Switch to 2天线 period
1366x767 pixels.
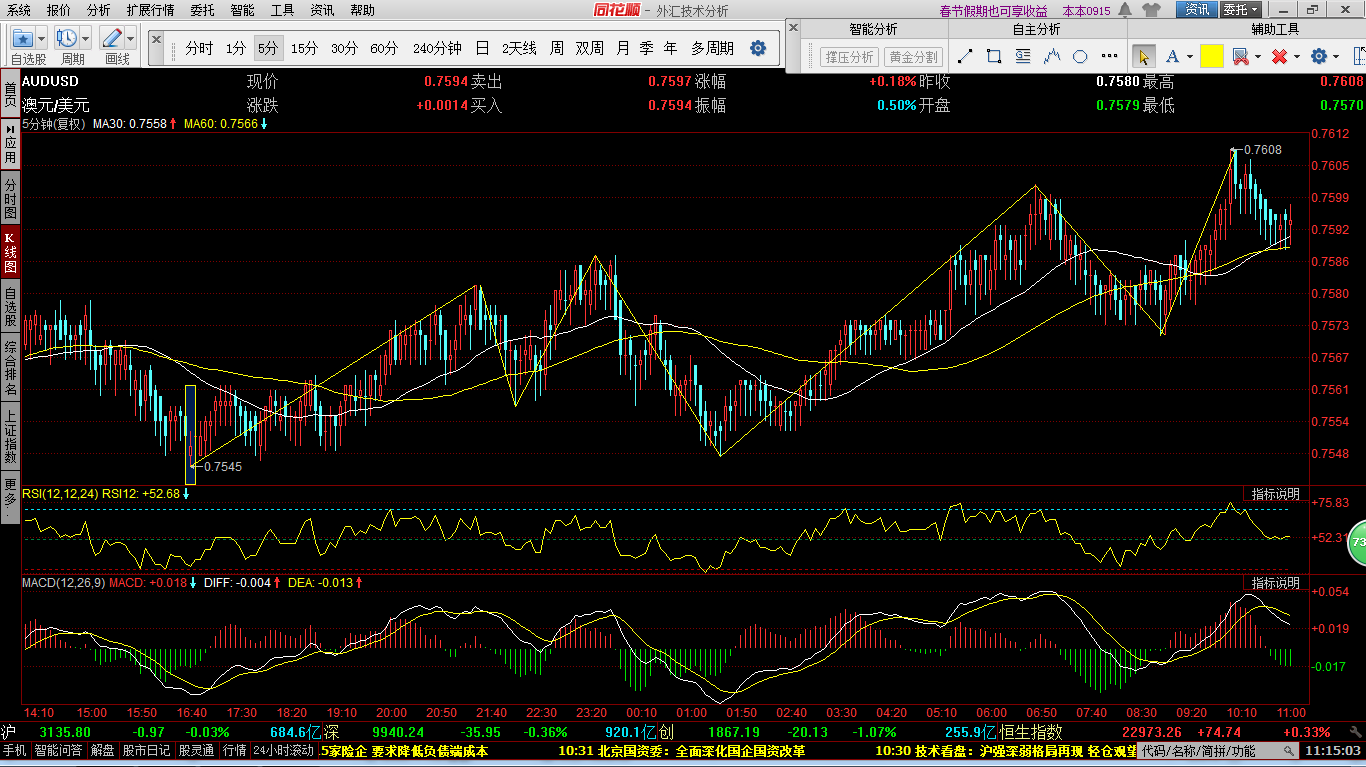click(519, 48)
